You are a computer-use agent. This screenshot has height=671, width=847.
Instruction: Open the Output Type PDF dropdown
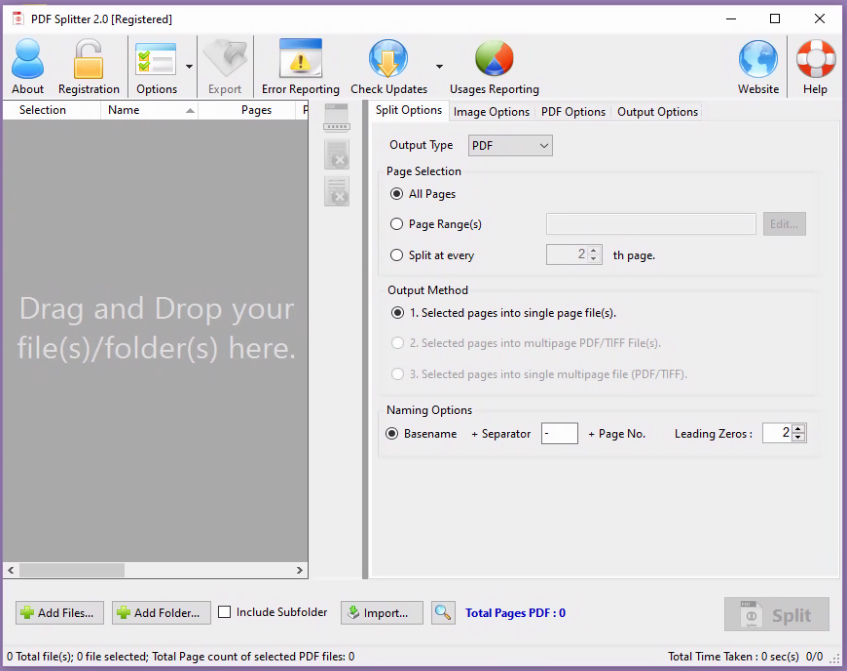(x=510, y=145)
